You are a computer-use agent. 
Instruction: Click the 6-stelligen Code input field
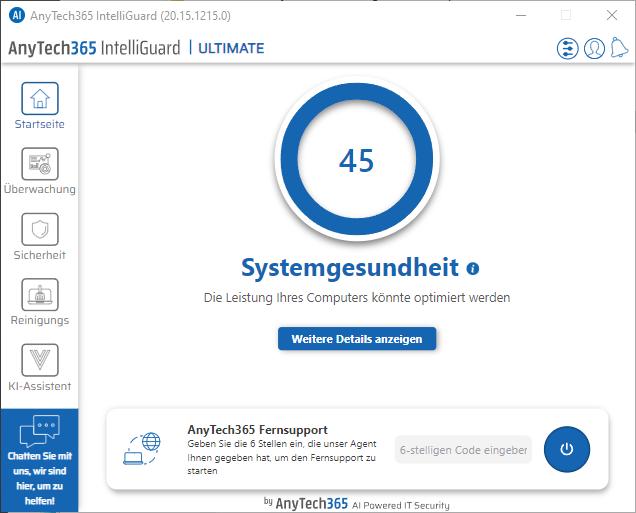click(x=463, y=450)
